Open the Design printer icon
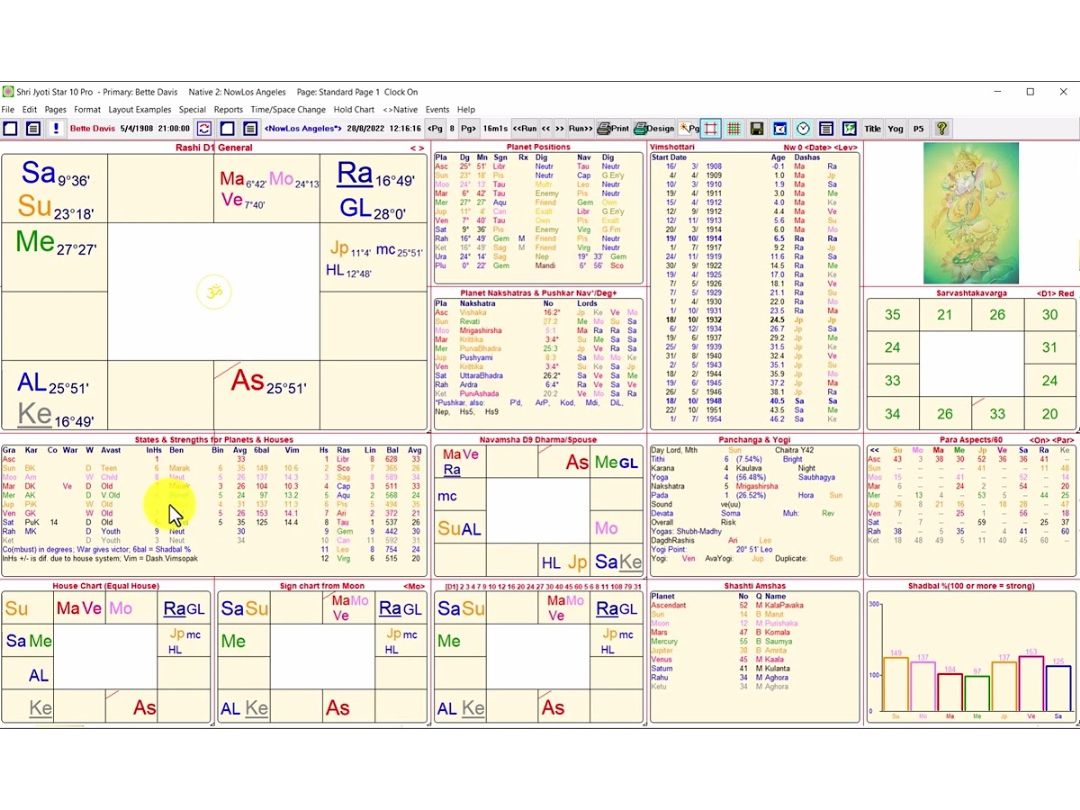This screenshot has width=1080, height=810. [x=654, y=129]
